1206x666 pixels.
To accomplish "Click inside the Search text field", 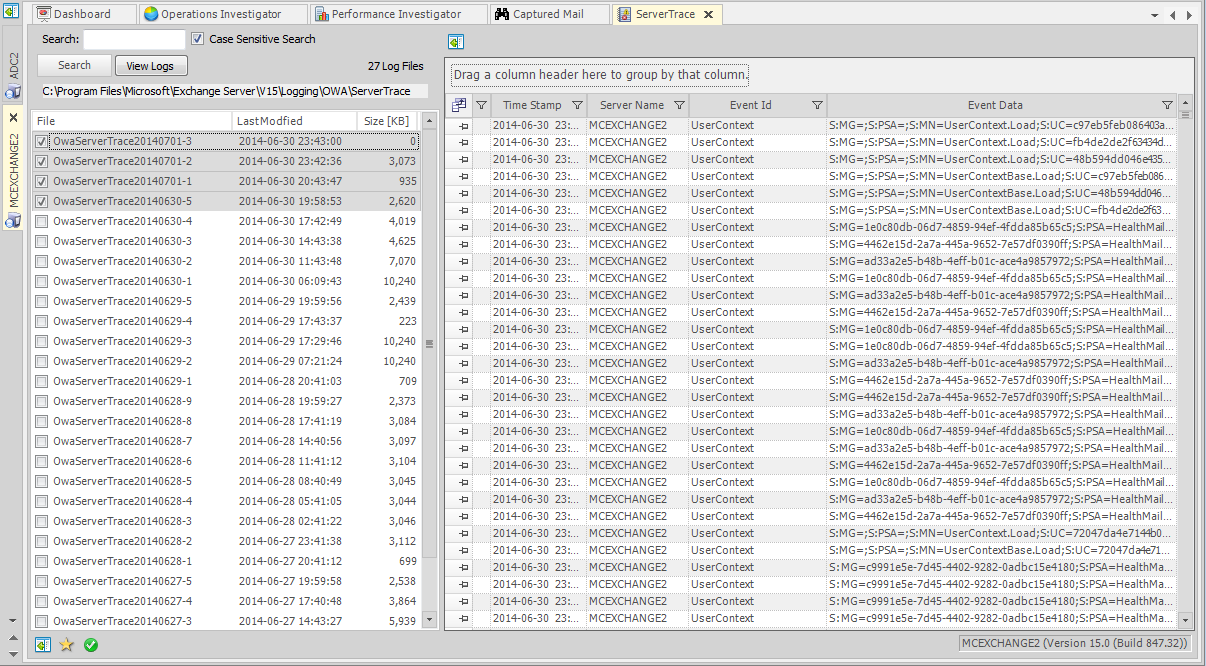I will pos(134,39).
